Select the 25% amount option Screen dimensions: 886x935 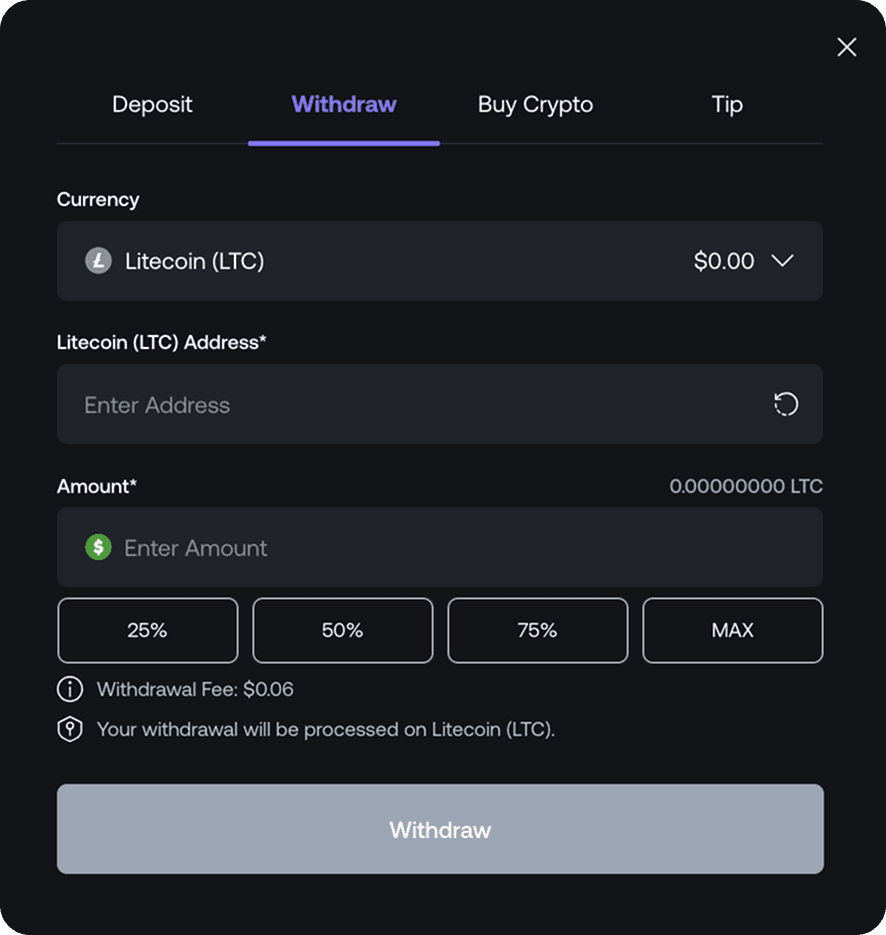point(147,630)
